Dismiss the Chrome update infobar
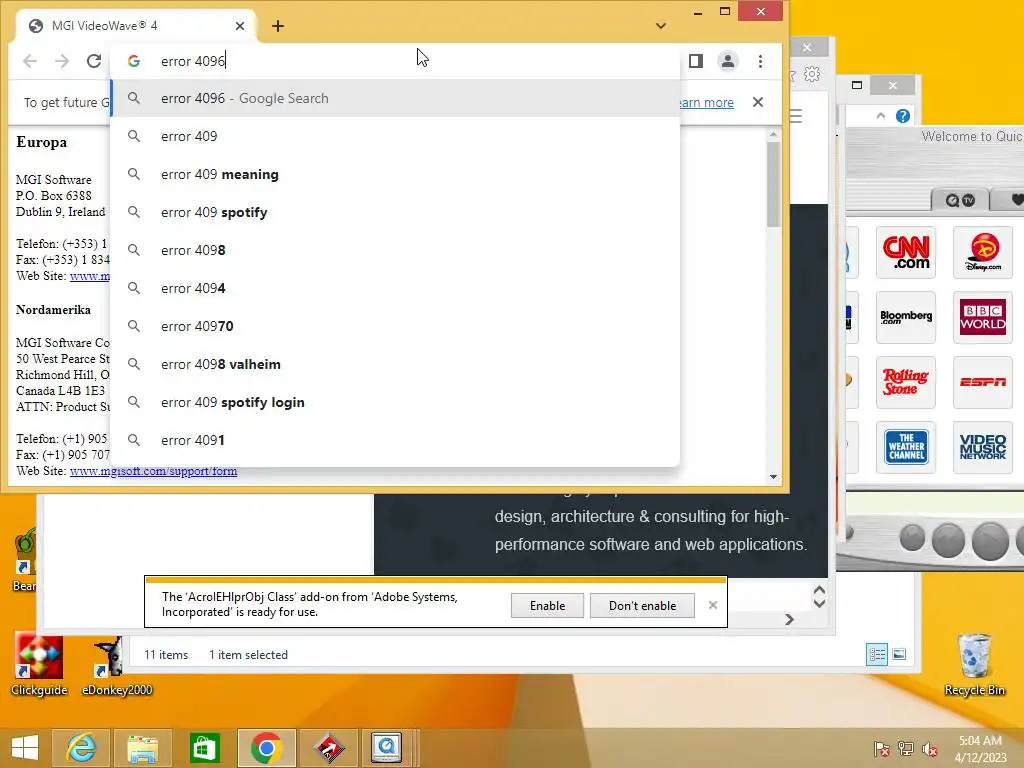1024x768 pixels. click(758, 102)
